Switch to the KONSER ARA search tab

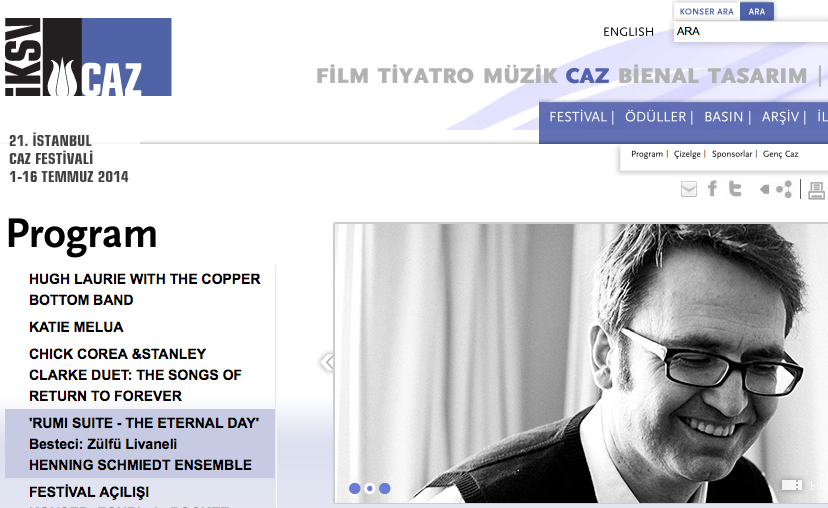click(x=707, y=12)
